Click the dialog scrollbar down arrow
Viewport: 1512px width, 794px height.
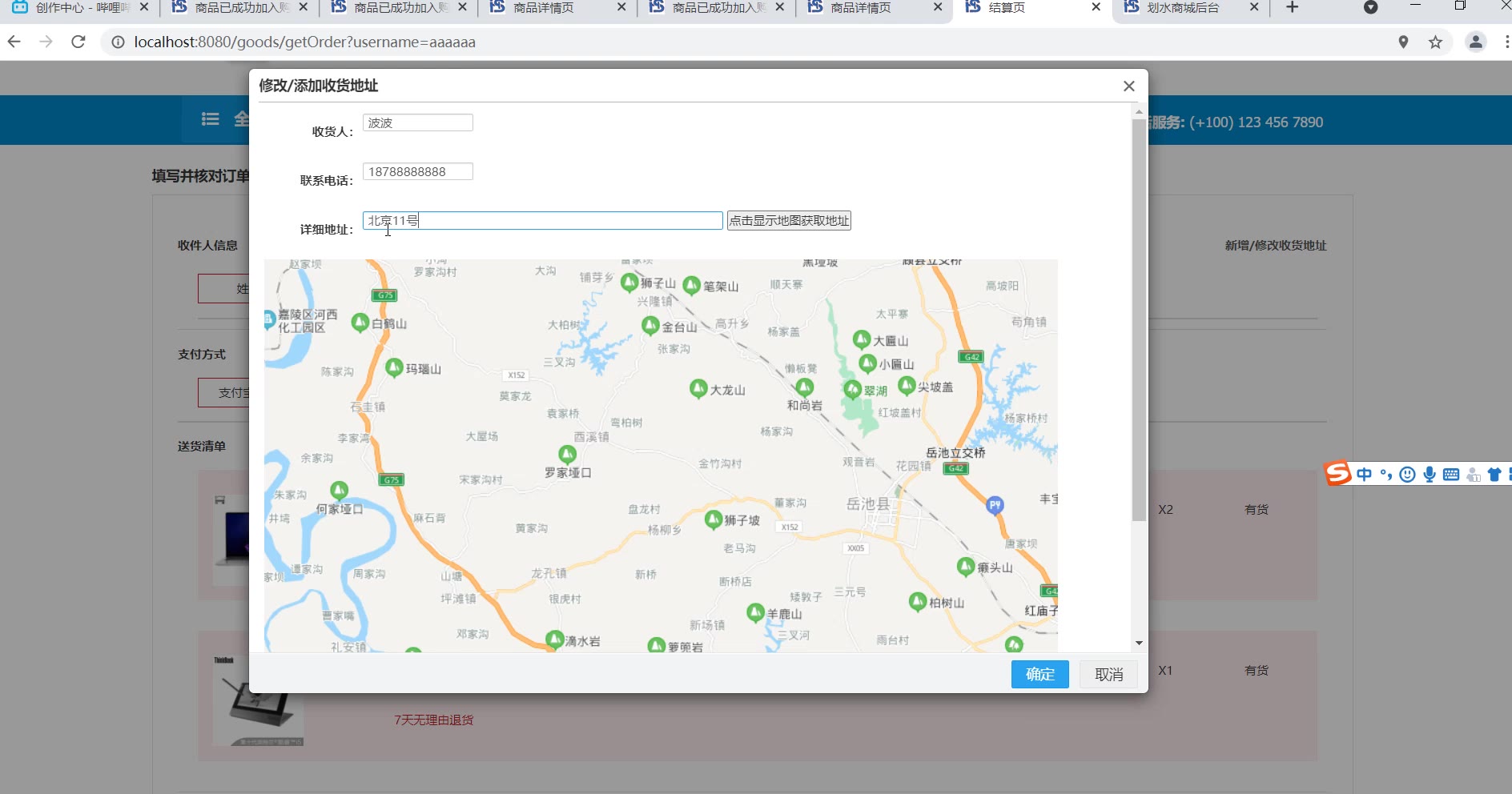[x=1139, y=643]
